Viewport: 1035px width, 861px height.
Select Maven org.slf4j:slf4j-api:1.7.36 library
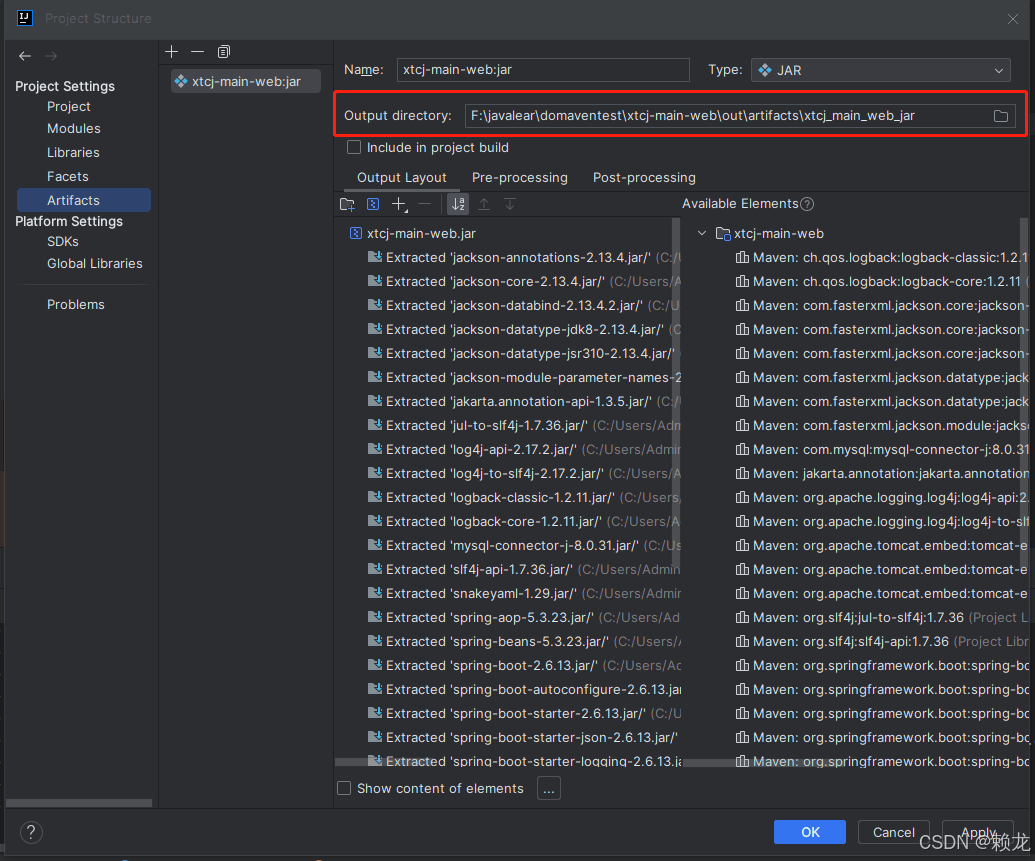(882, 641)
